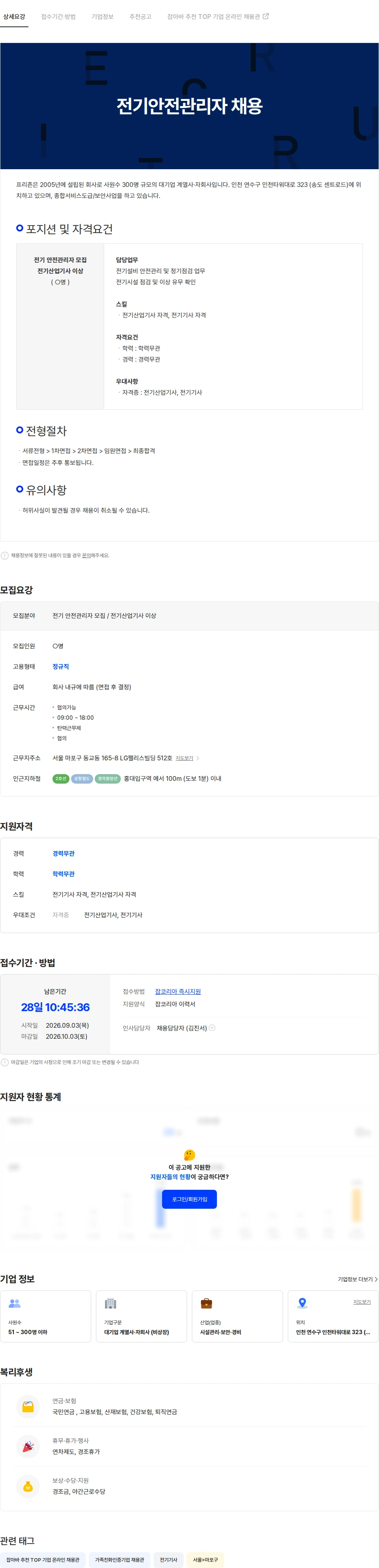Viewport: 379px width, 1568px height.
Task: Click the briefcase icon in 산업(업종) card
Action: [x=206, y=1304]
